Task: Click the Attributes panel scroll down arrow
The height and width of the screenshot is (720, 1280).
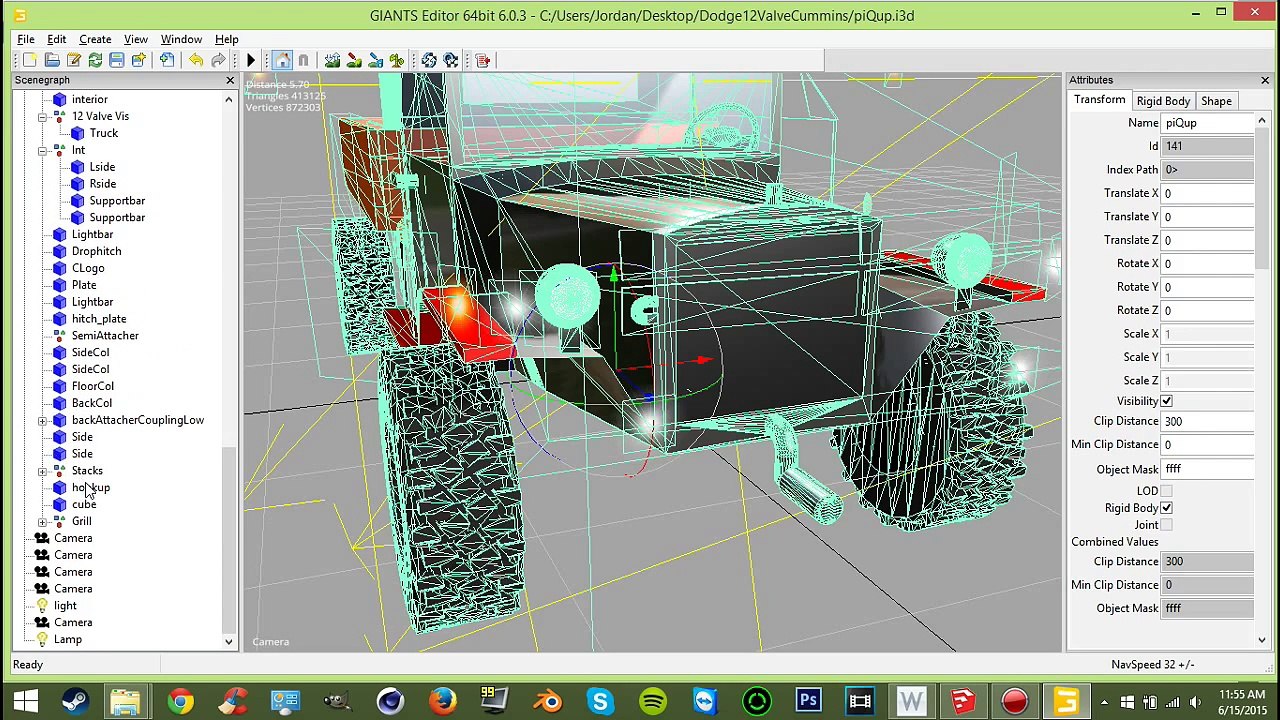Action: (x=1261, y=640)
